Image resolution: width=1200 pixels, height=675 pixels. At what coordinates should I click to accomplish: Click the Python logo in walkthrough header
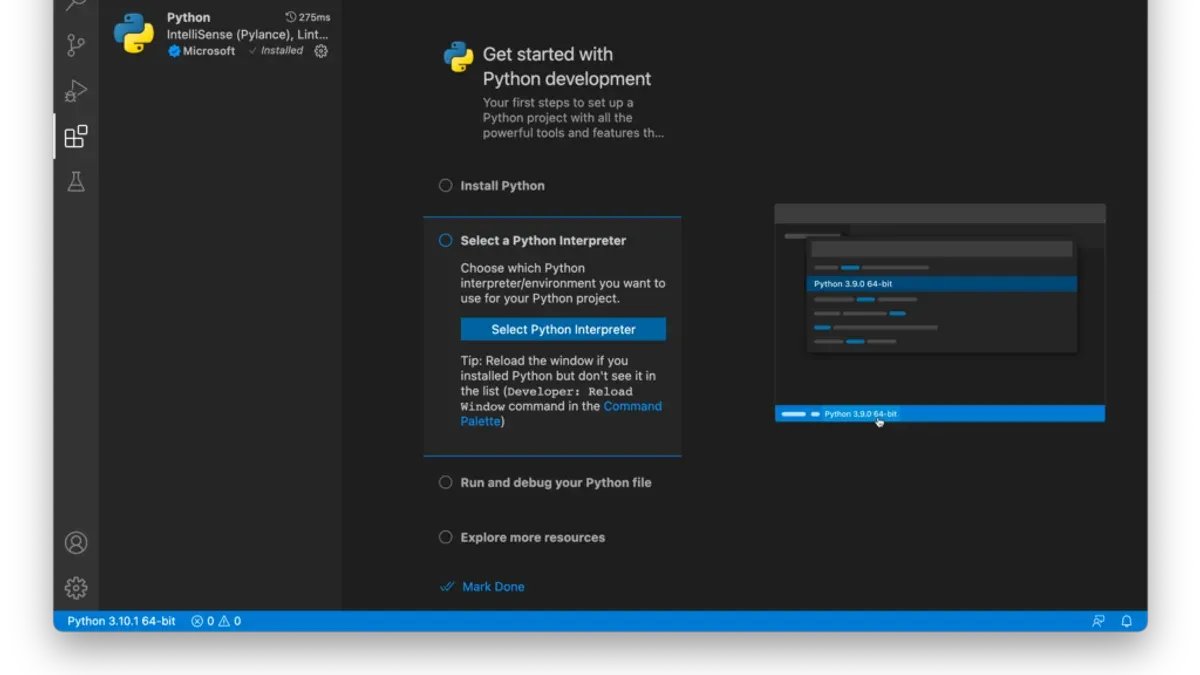point(459,57)
